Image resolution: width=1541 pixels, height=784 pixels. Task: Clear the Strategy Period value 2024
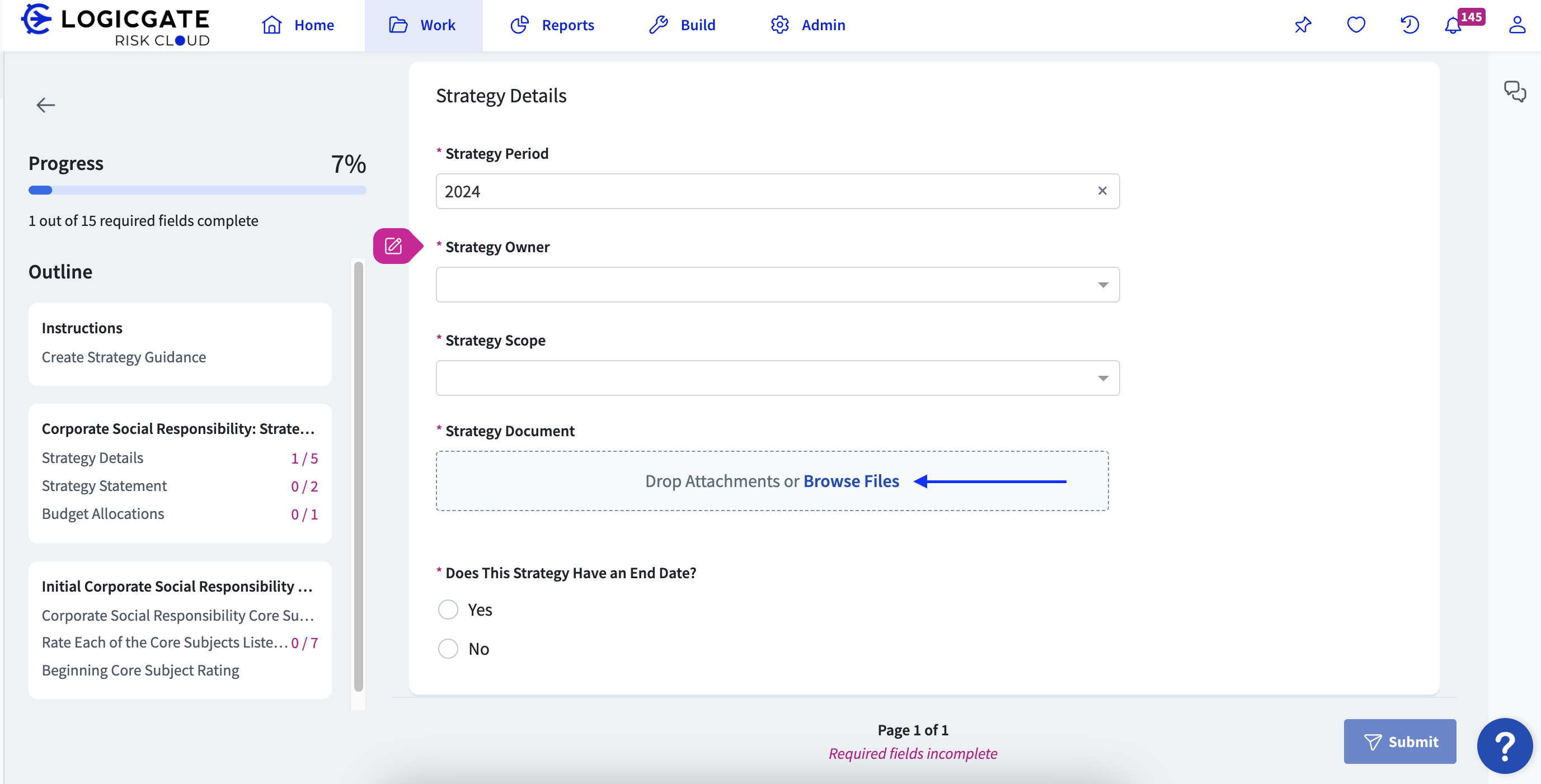click(1102, 191)
